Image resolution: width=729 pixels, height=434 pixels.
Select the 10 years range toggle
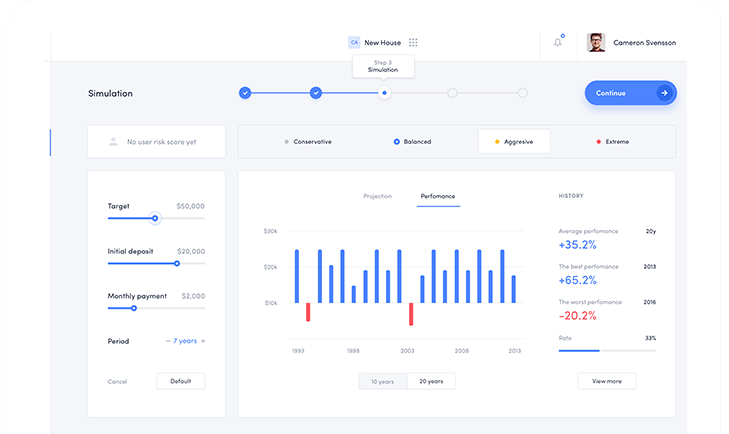(x=382, y=381)
